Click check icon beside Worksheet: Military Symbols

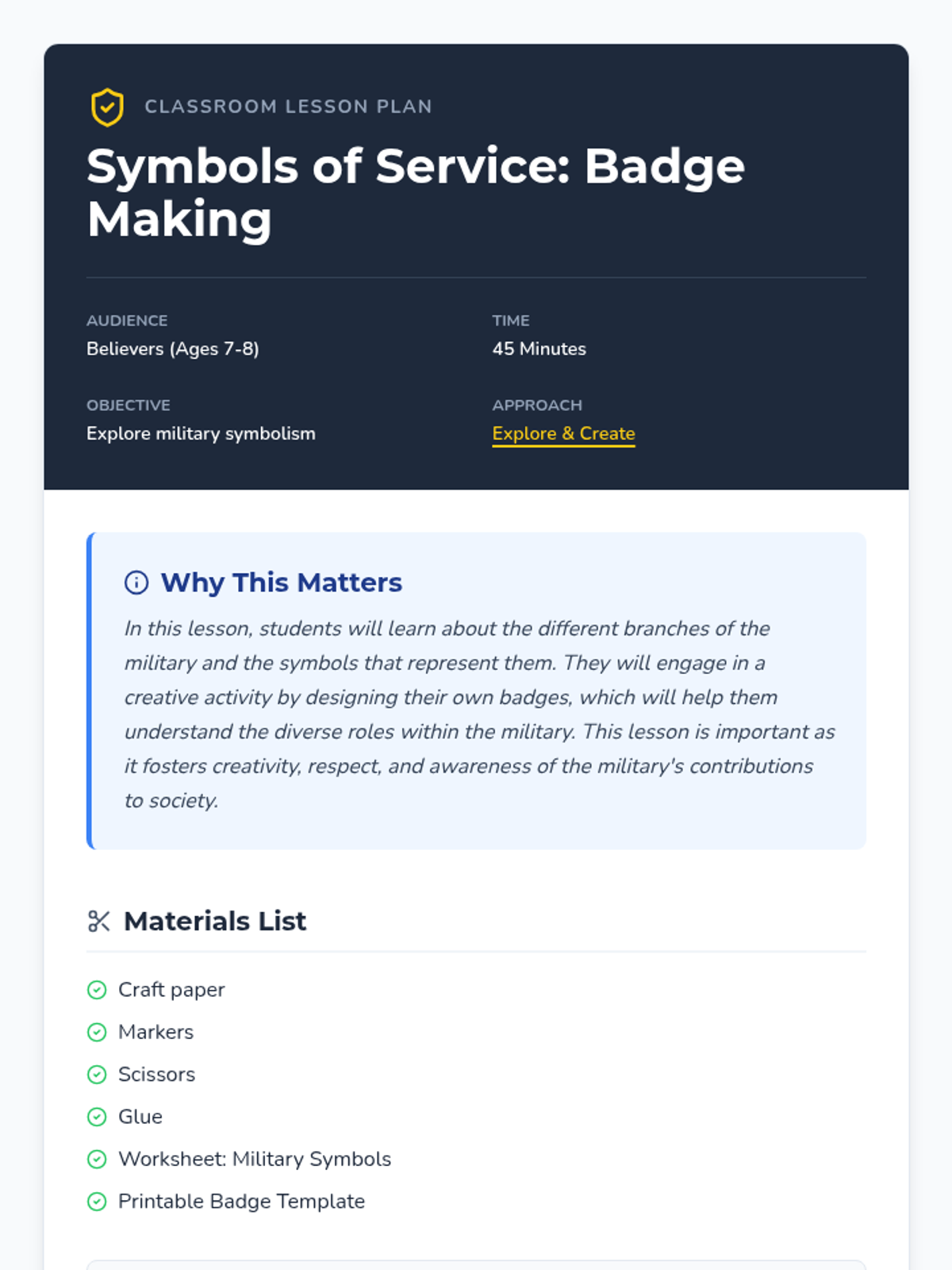click(x=97, y=1159)
